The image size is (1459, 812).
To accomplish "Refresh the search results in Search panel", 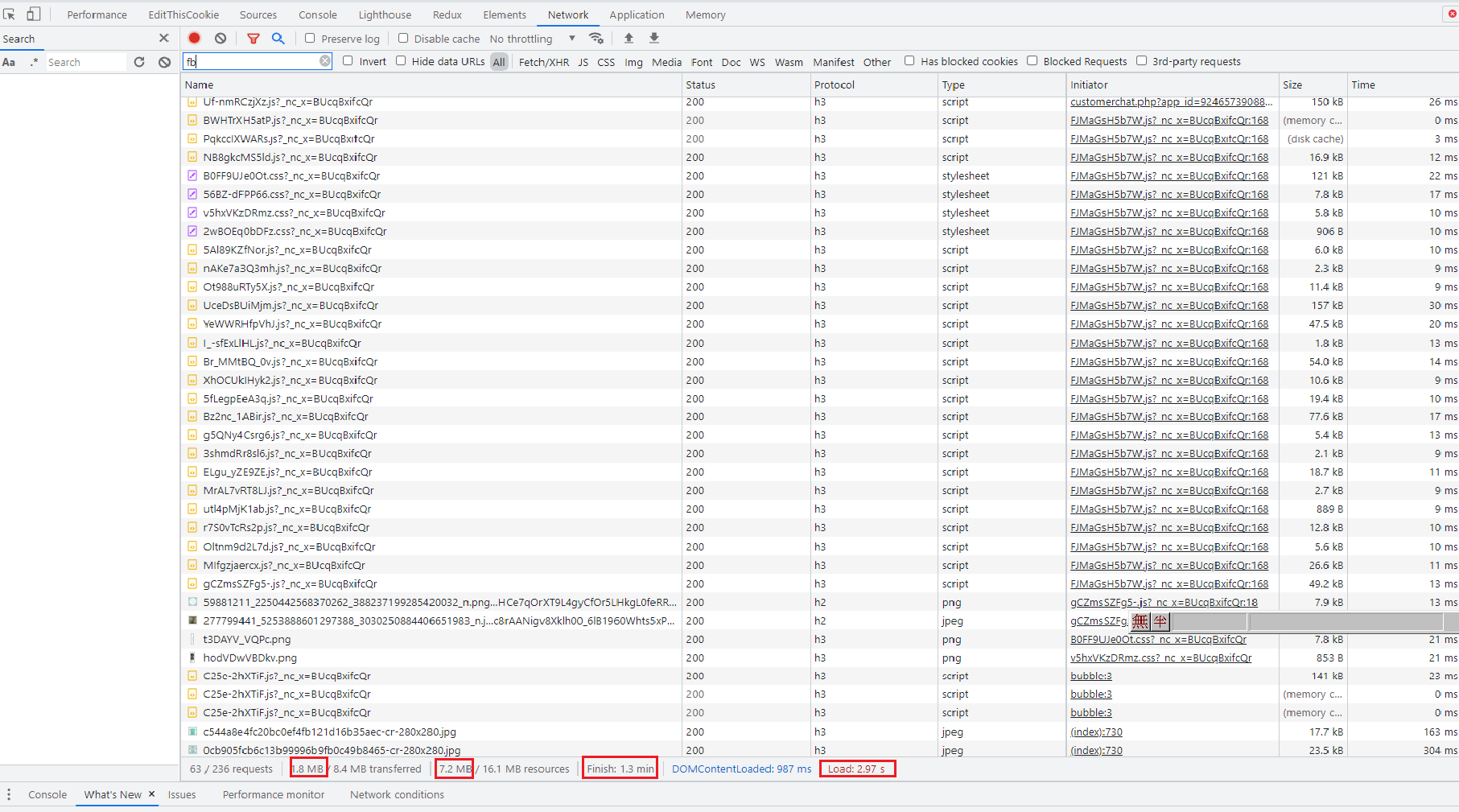I will (139, 62).
